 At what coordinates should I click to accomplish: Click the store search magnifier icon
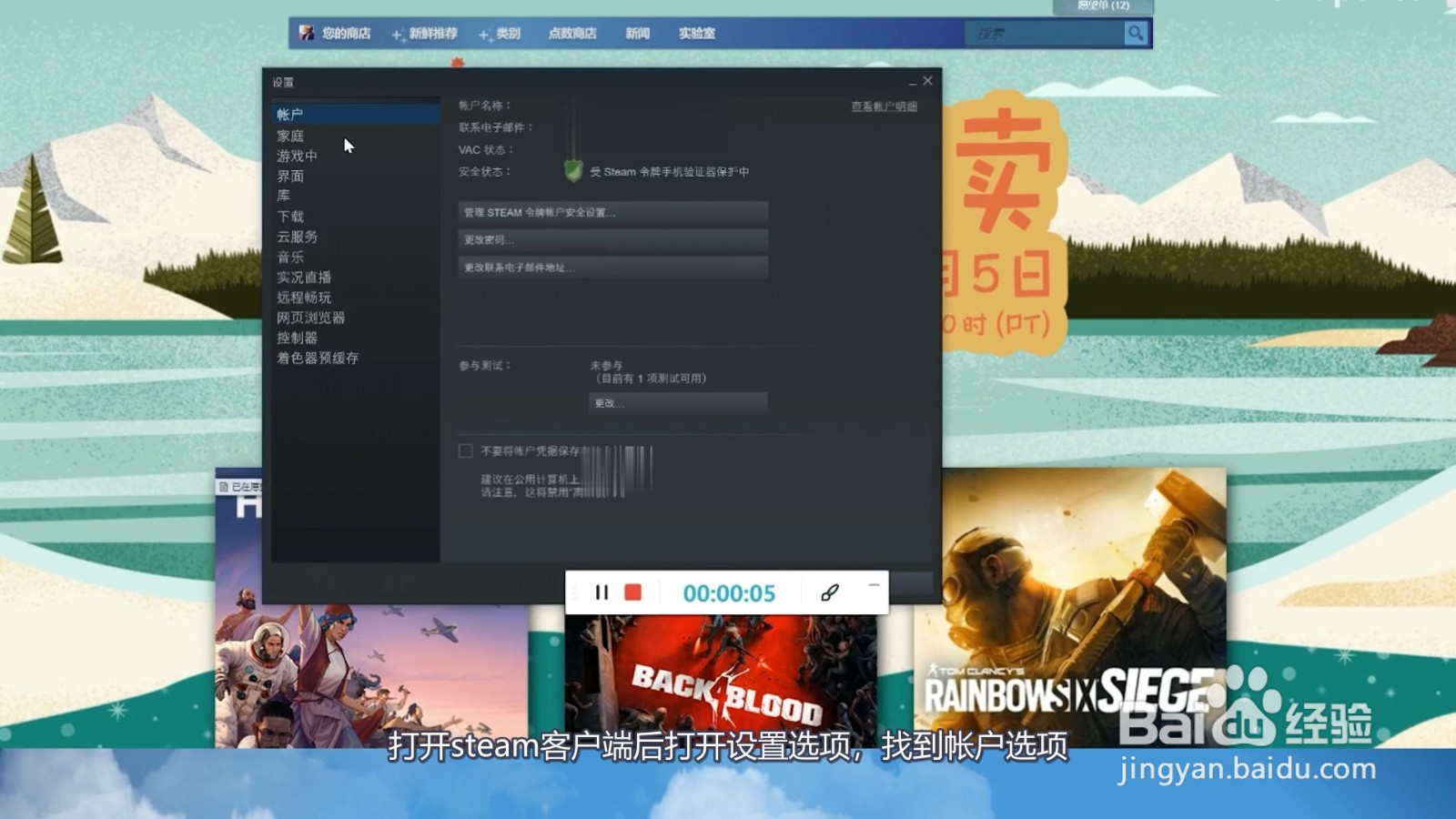pyautogui.click(x=1136, y=34)
